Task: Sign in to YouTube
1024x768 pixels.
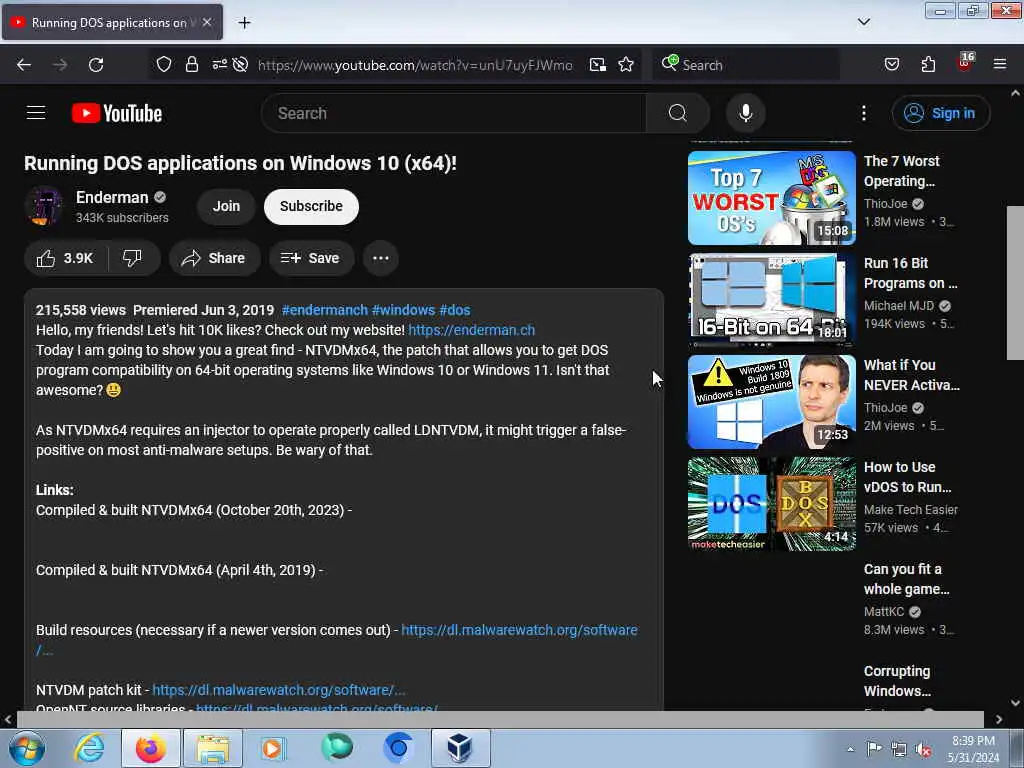Action: pos(940,113)
